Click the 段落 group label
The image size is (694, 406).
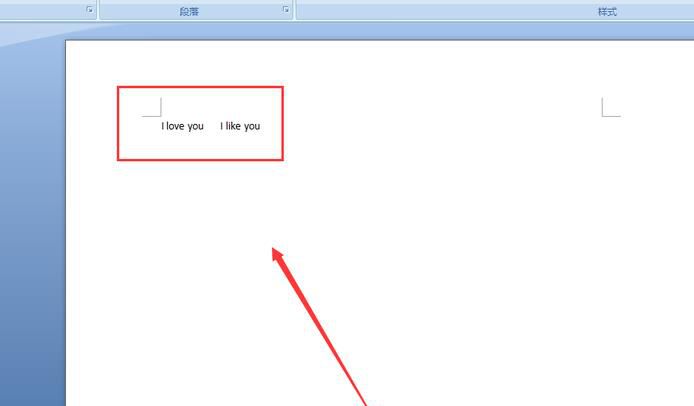(189, 10)
